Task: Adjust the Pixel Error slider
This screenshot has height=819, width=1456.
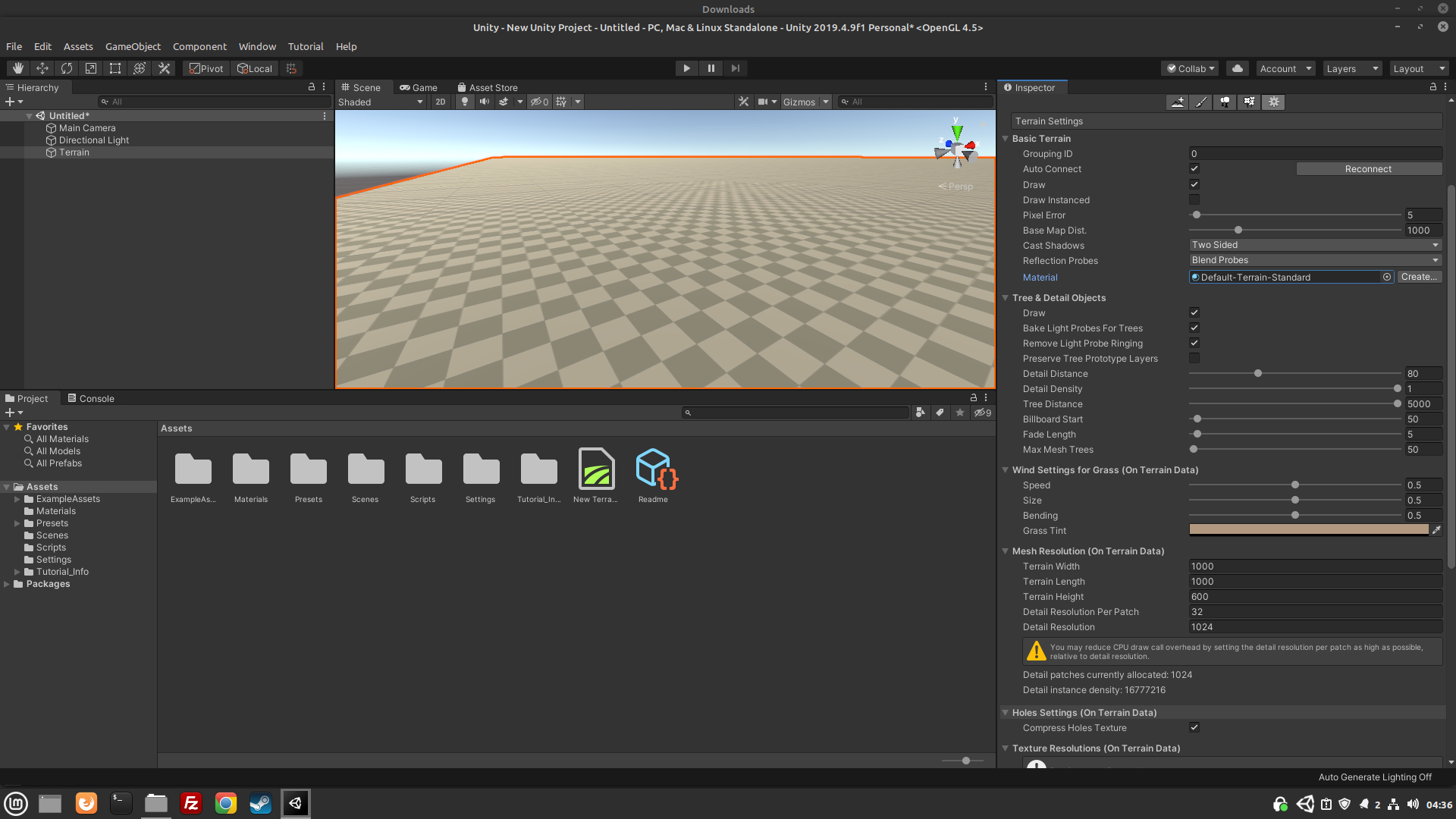Action: (1295, 215)
